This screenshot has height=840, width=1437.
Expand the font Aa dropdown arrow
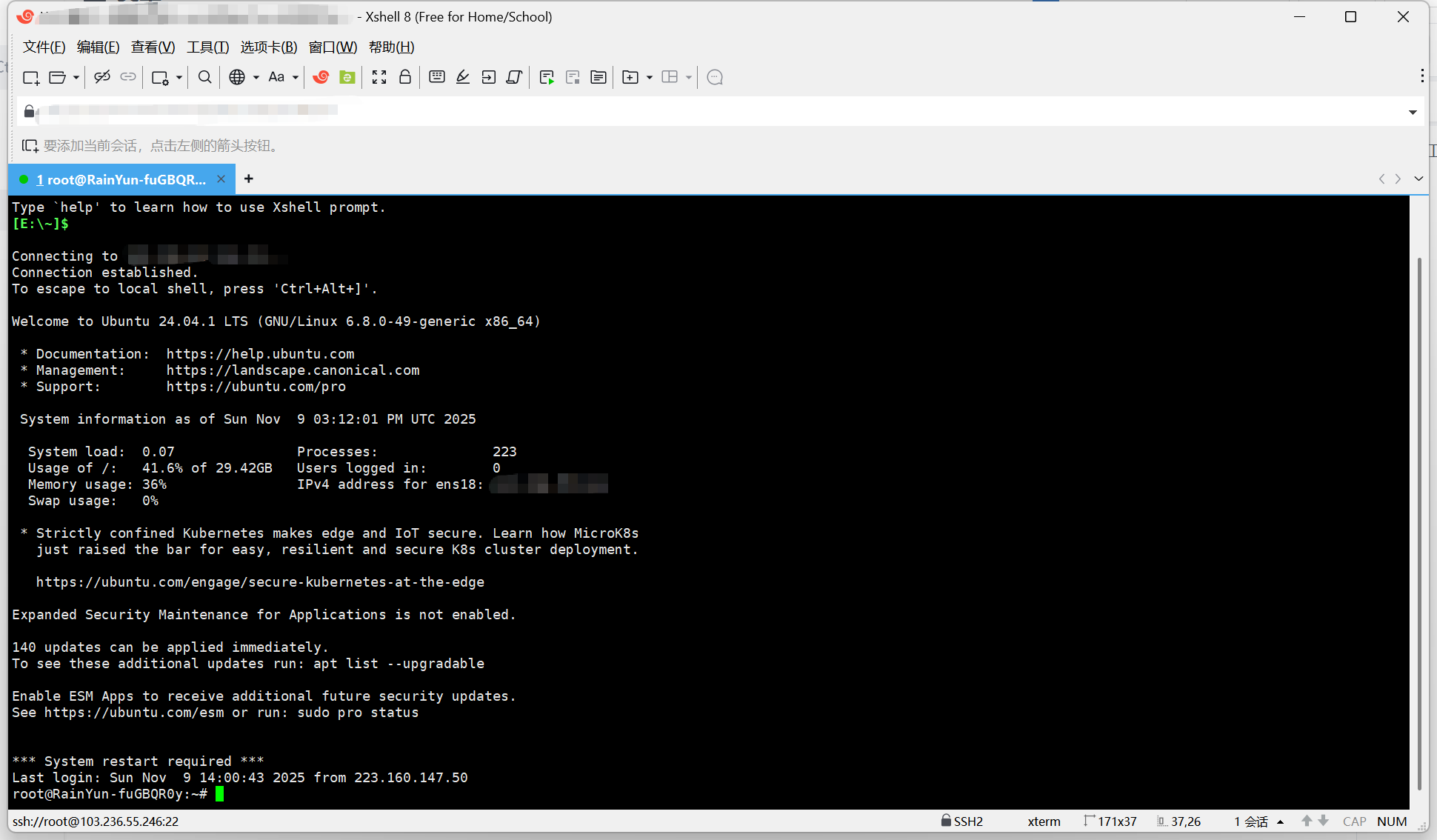[x=296, y=77]
